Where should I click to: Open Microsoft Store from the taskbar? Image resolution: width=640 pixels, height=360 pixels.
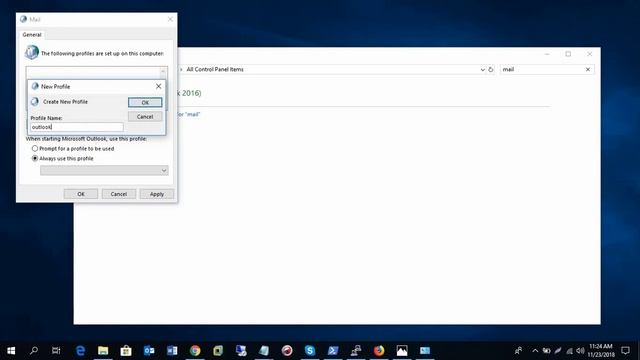click(x=126, y=351)
